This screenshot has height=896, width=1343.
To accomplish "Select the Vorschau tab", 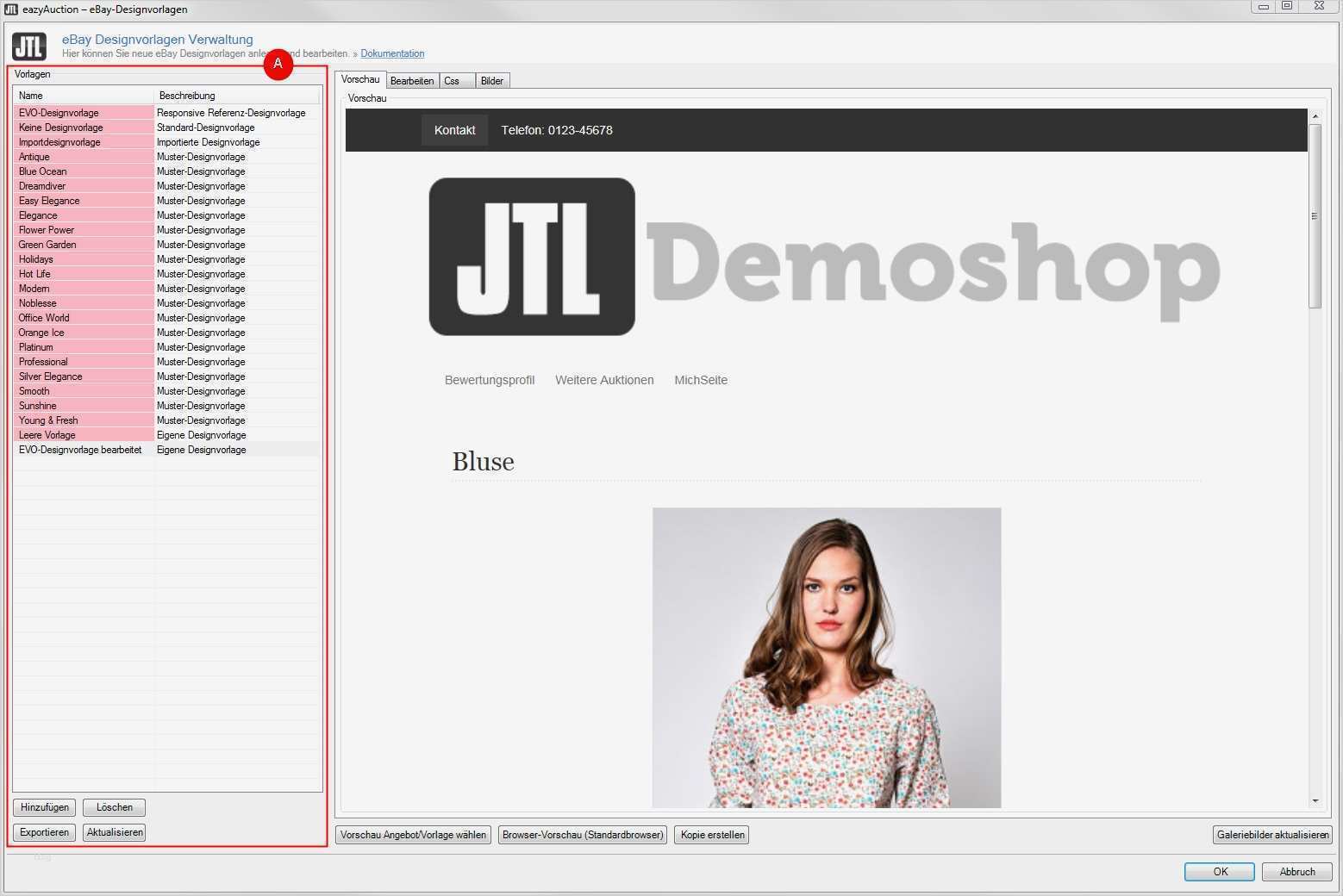I will click(x=360, y=78).
